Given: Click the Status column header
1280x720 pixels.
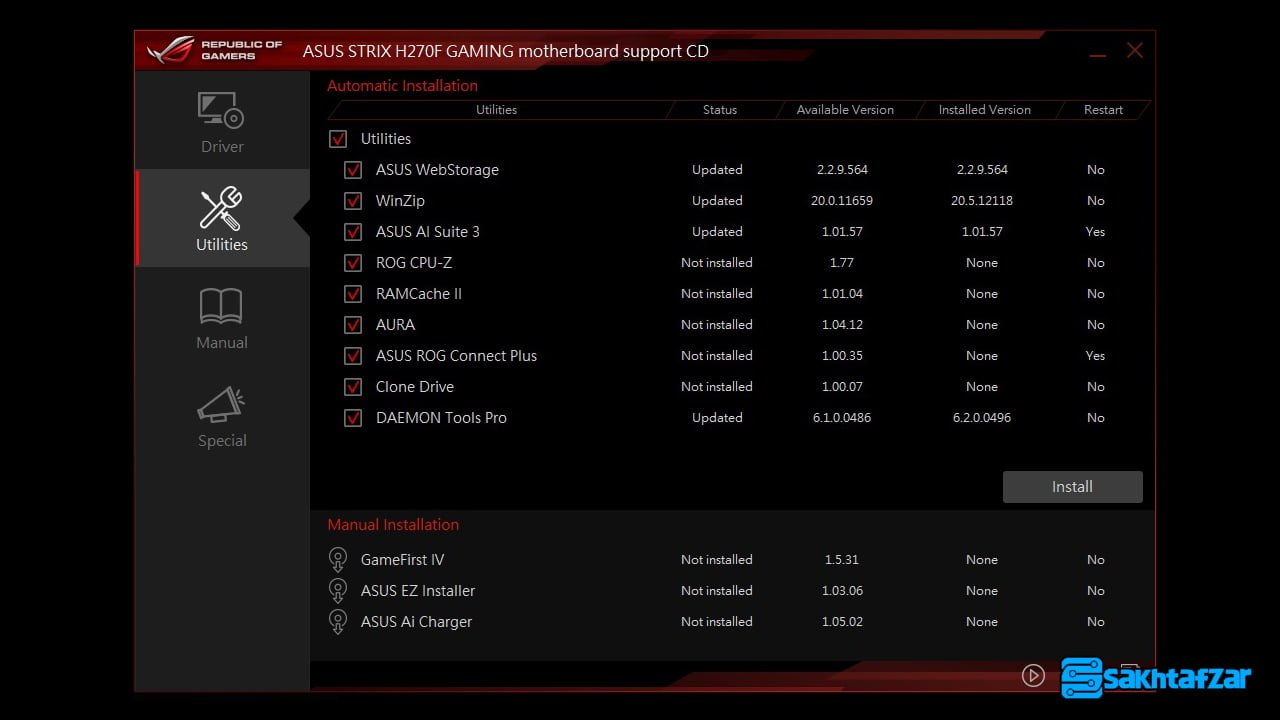Looking at the screenshot, I should click(x=719, y=110).
